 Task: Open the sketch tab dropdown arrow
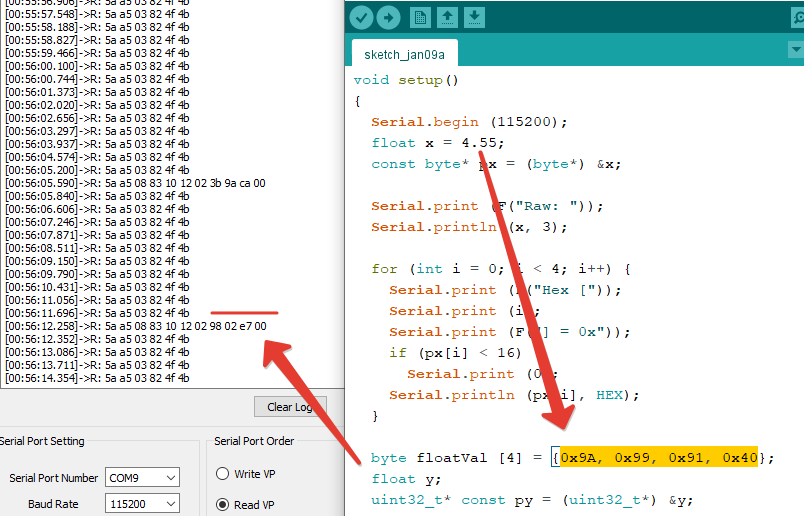point(795,50)
